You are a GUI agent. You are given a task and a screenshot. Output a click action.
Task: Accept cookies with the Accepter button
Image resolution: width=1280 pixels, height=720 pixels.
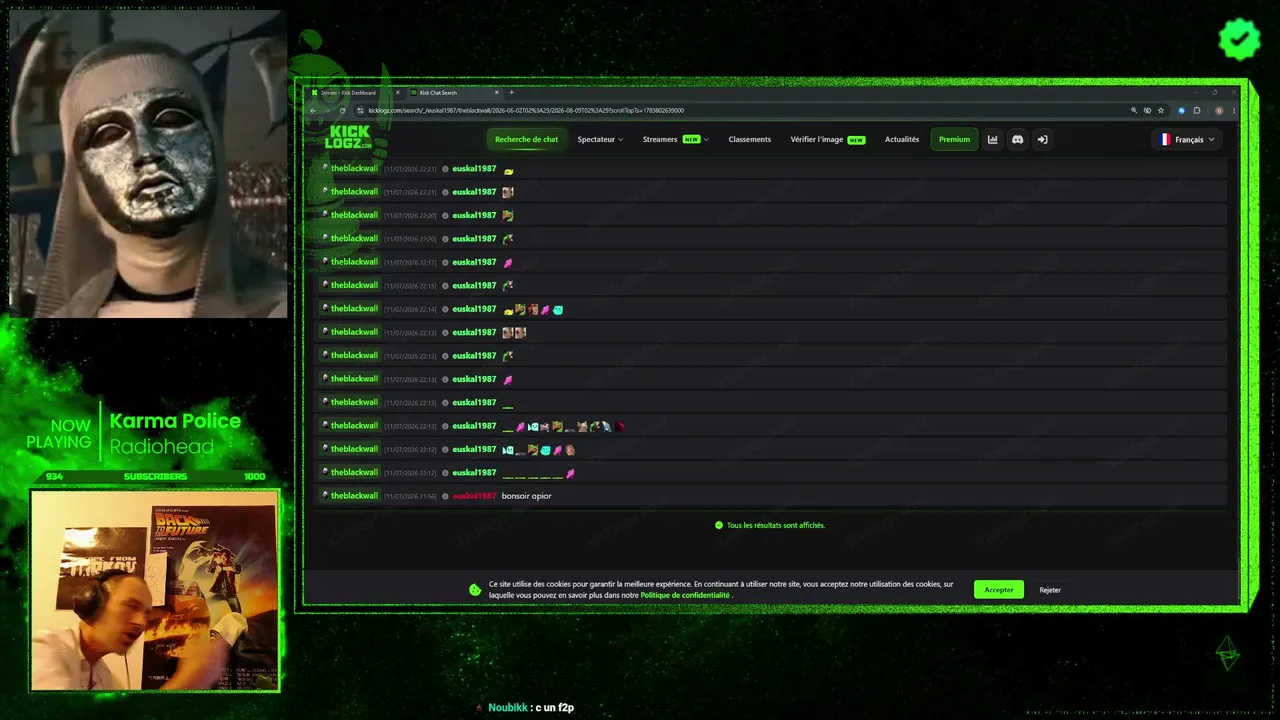[999, 590]
